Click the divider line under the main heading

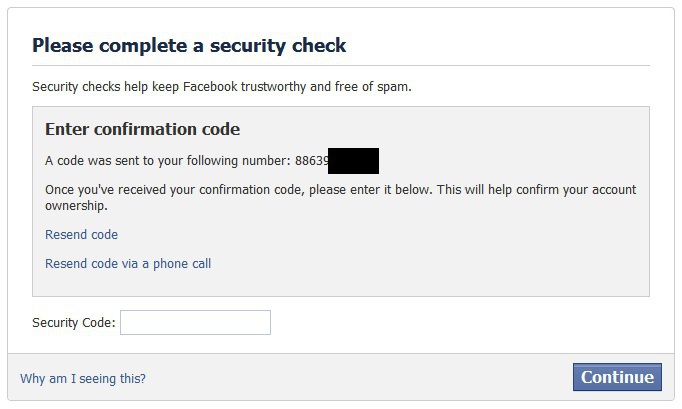340,66
